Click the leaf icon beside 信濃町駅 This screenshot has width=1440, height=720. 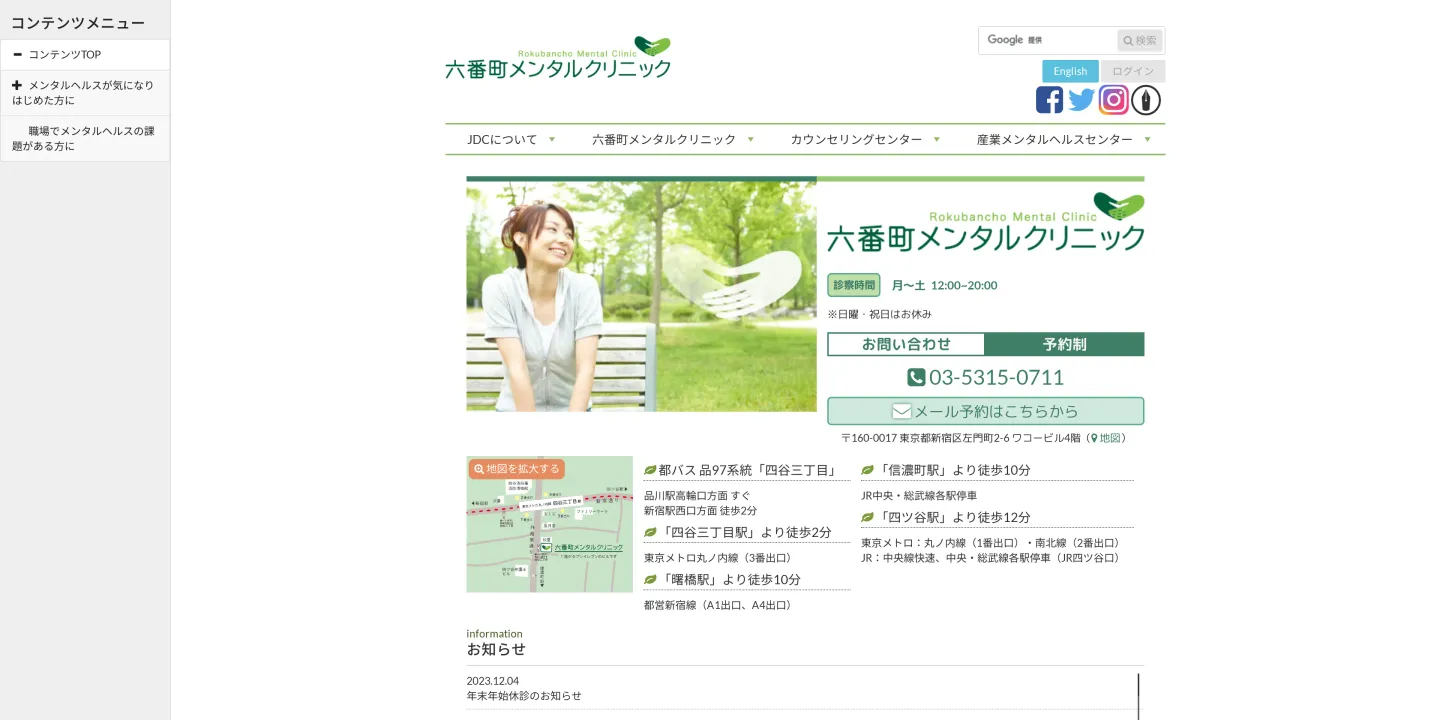[866, 469]
